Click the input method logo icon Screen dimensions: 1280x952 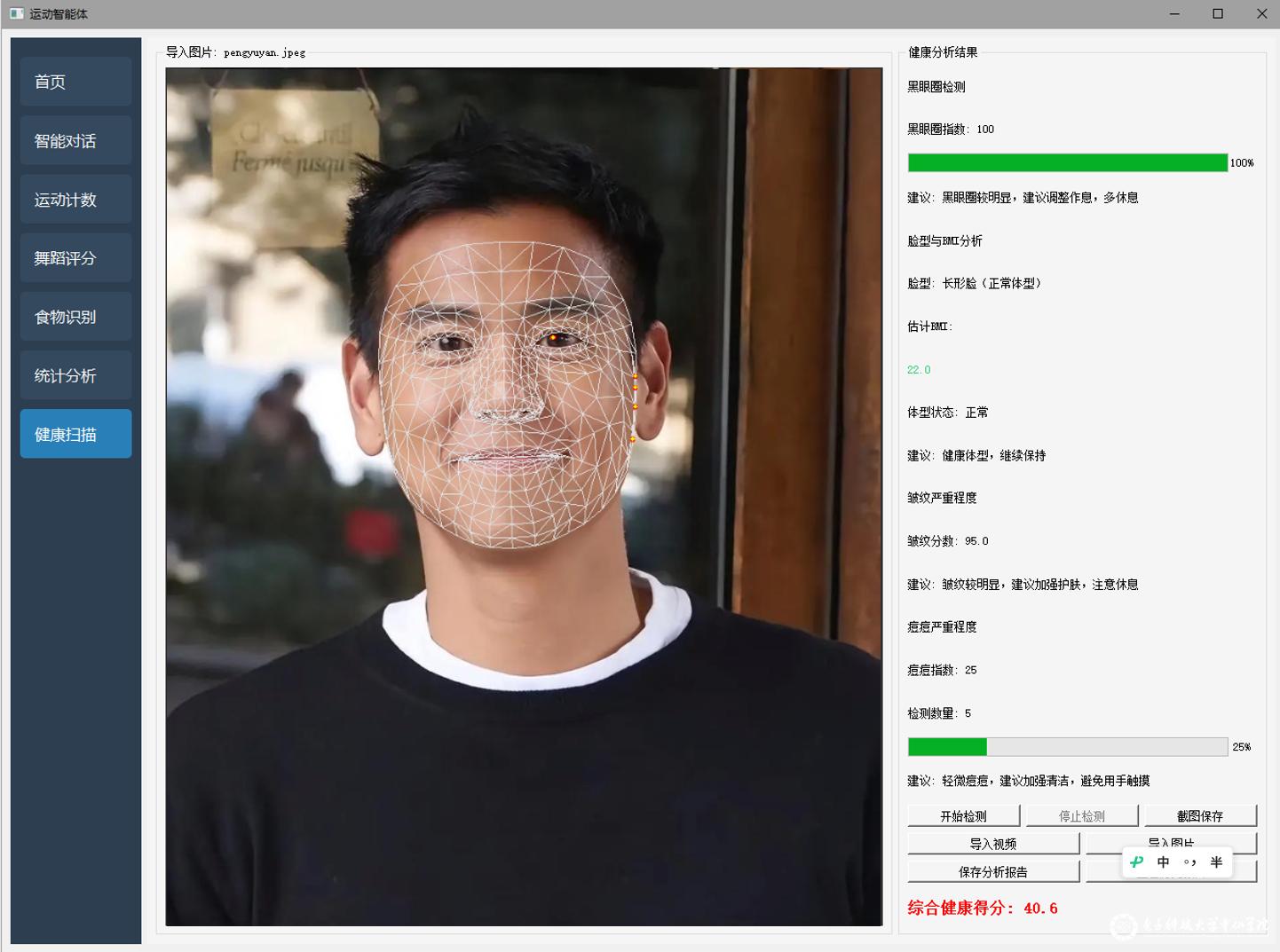tap(1137, 862)
